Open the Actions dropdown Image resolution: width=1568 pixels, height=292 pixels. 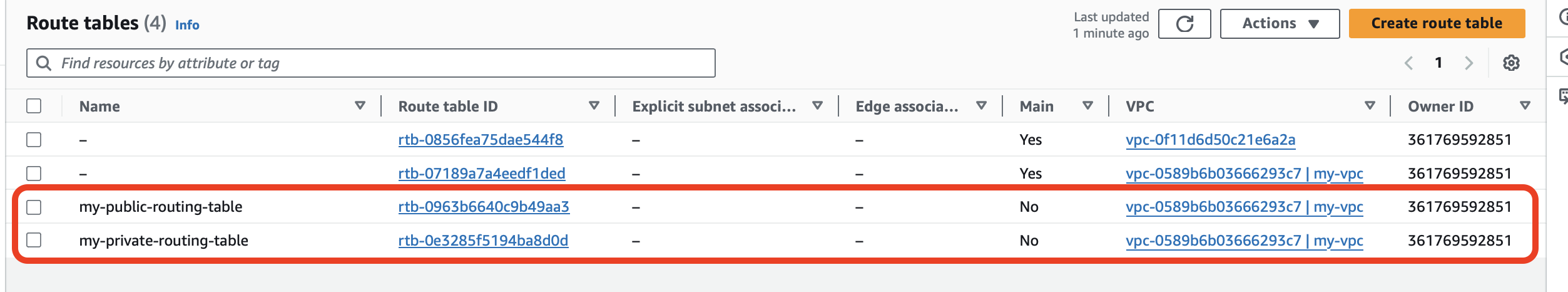1279,24
